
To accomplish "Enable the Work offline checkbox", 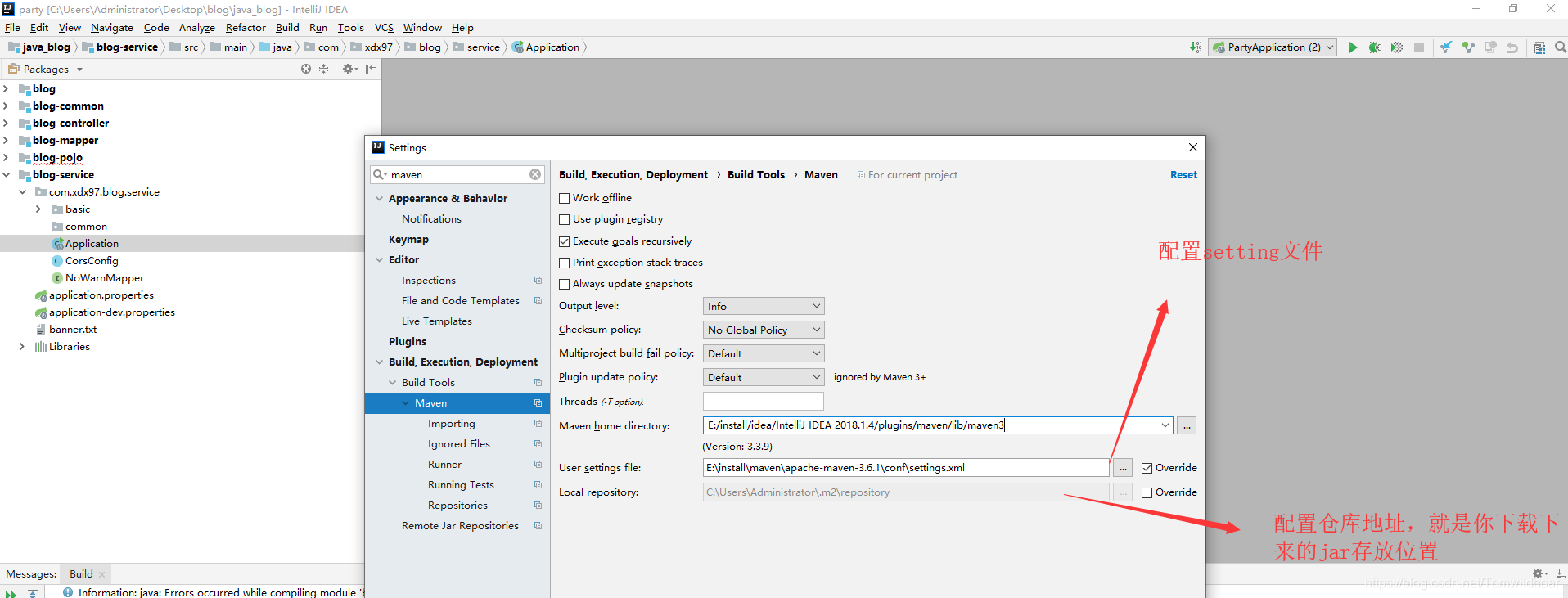I will click(564, 198).
